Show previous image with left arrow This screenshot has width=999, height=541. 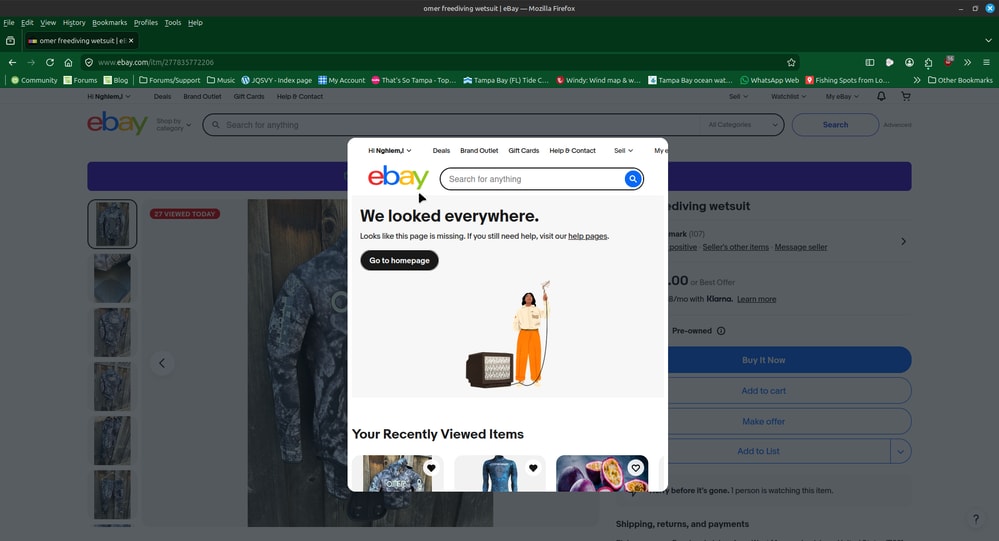point(162,363)
